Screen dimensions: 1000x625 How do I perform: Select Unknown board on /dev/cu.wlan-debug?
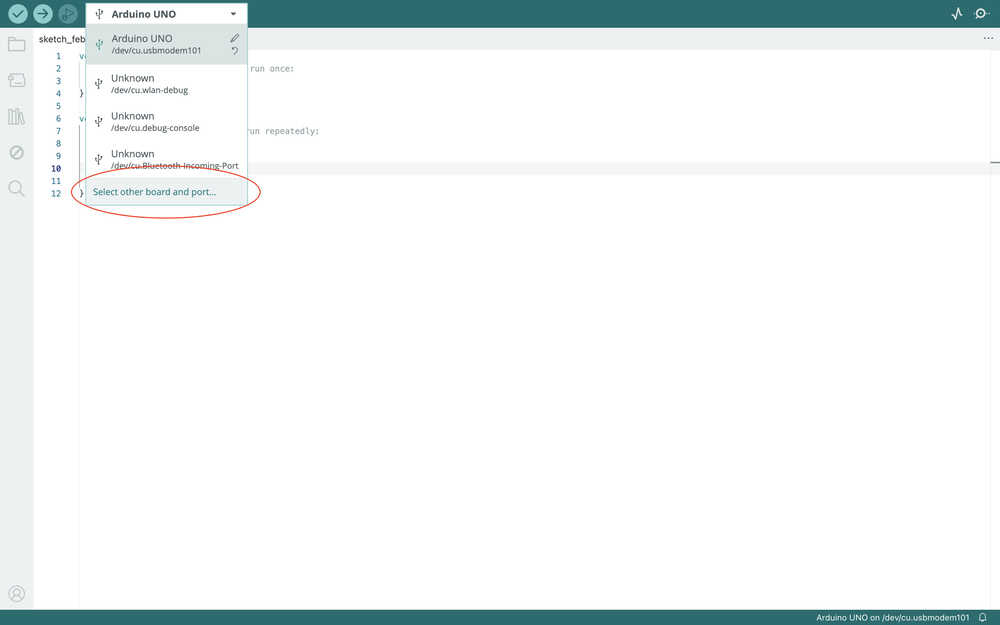[166, 84]
